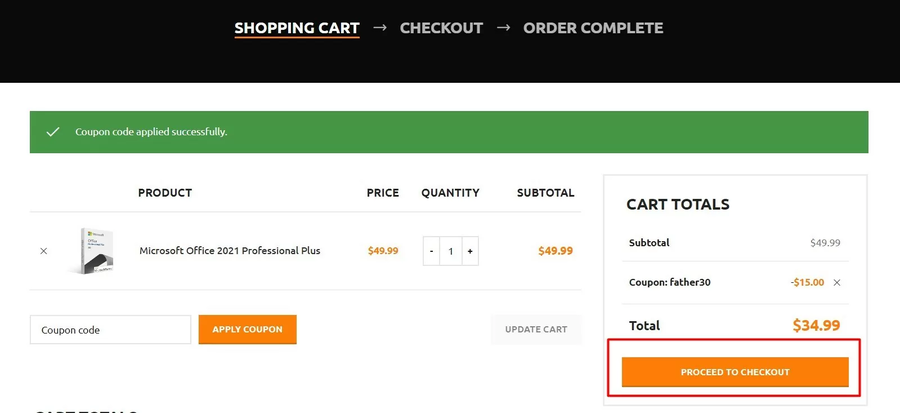Image resolution: width=900 pixels, height=413 pixels.
Task: Click the $34.99 total amount
Action: tap(816, 325)
